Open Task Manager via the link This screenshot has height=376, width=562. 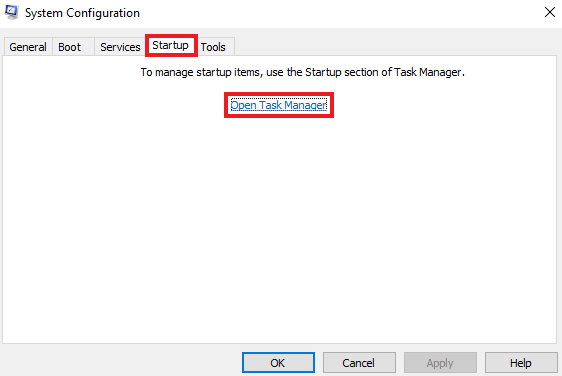click(279, 105)
